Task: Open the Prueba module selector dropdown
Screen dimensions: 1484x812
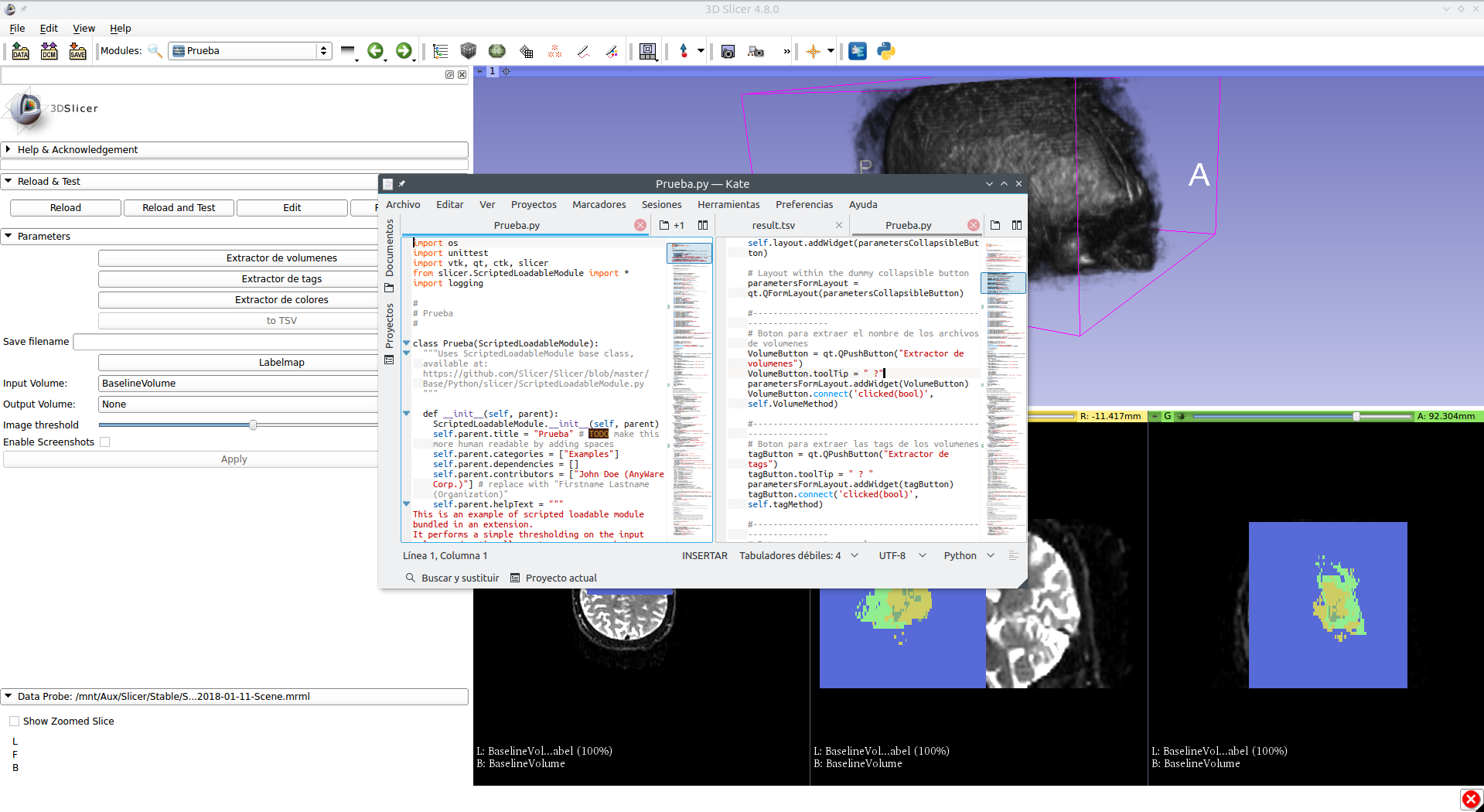Action: 250,51
